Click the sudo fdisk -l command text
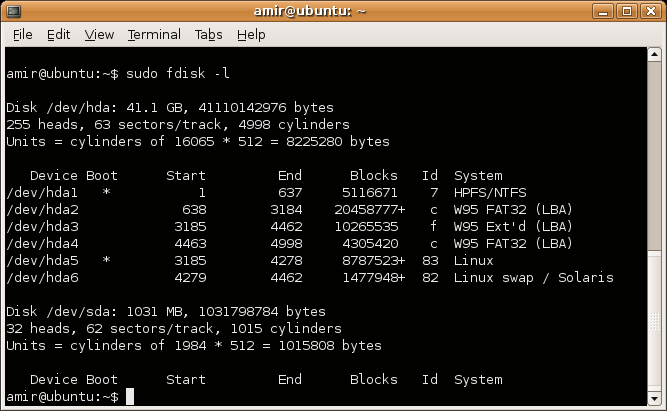 pos(178,73)
